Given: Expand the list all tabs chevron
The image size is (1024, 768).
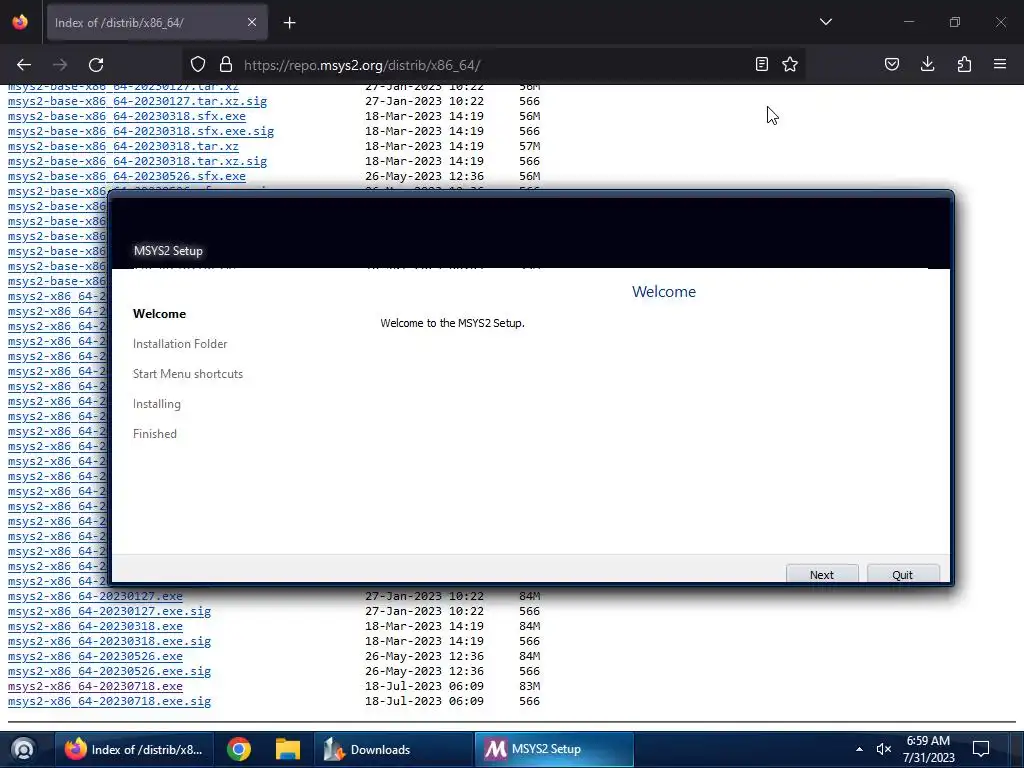Looking at the screenshot, I should (826, 22).
